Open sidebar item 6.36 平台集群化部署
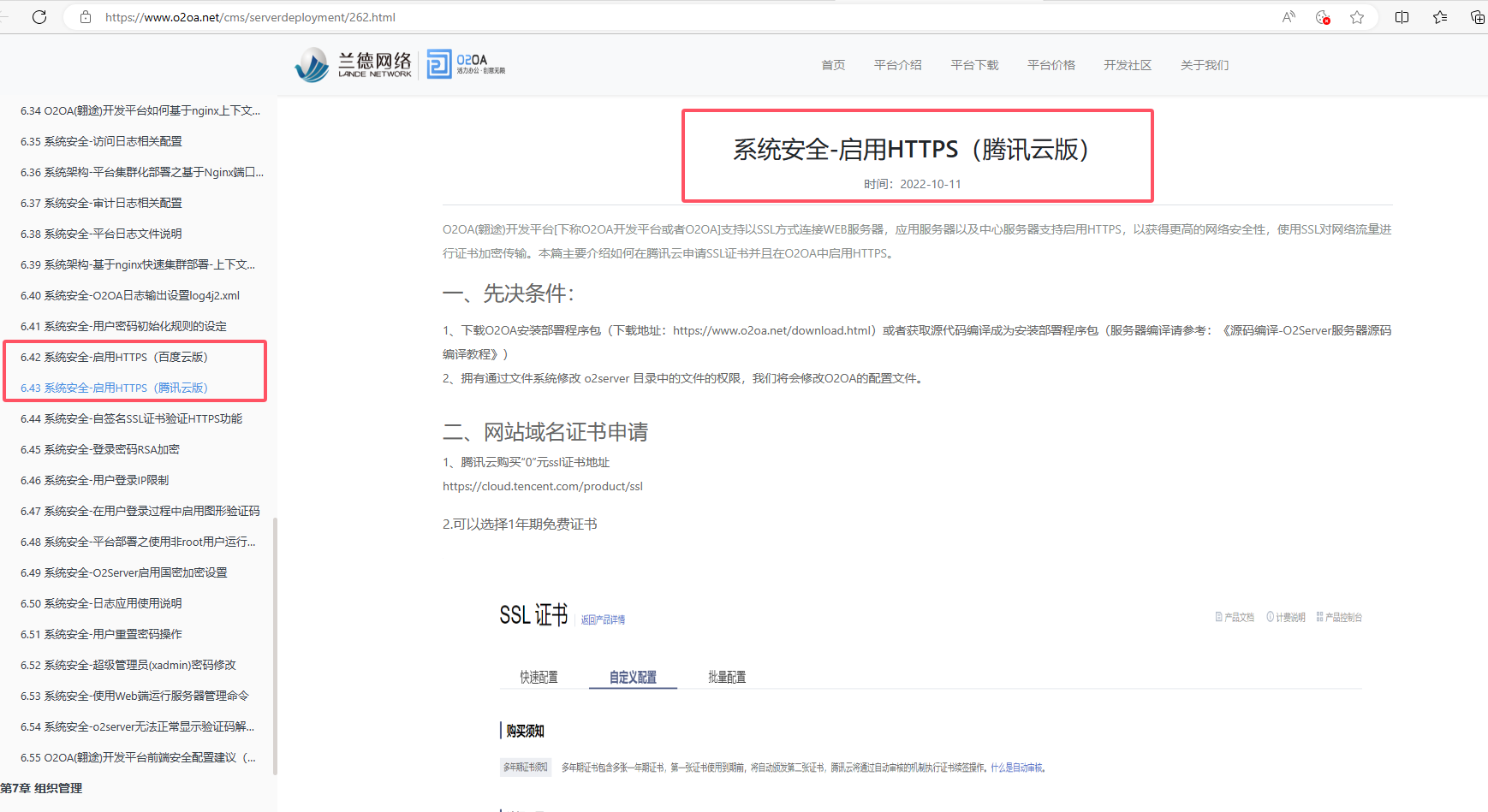This screenshot has width=1488, height=812. pyautogui.click(x=142, y=172)
